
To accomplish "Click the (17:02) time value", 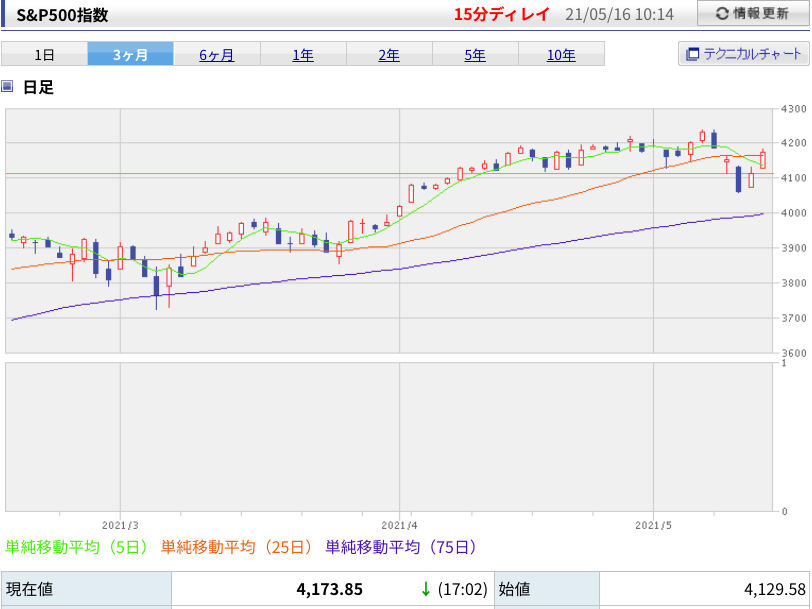I will point(462,589).
